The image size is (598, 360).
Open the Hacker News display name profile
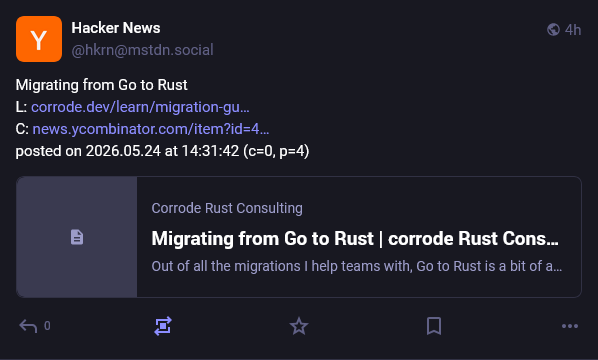(x=116, y=28)
